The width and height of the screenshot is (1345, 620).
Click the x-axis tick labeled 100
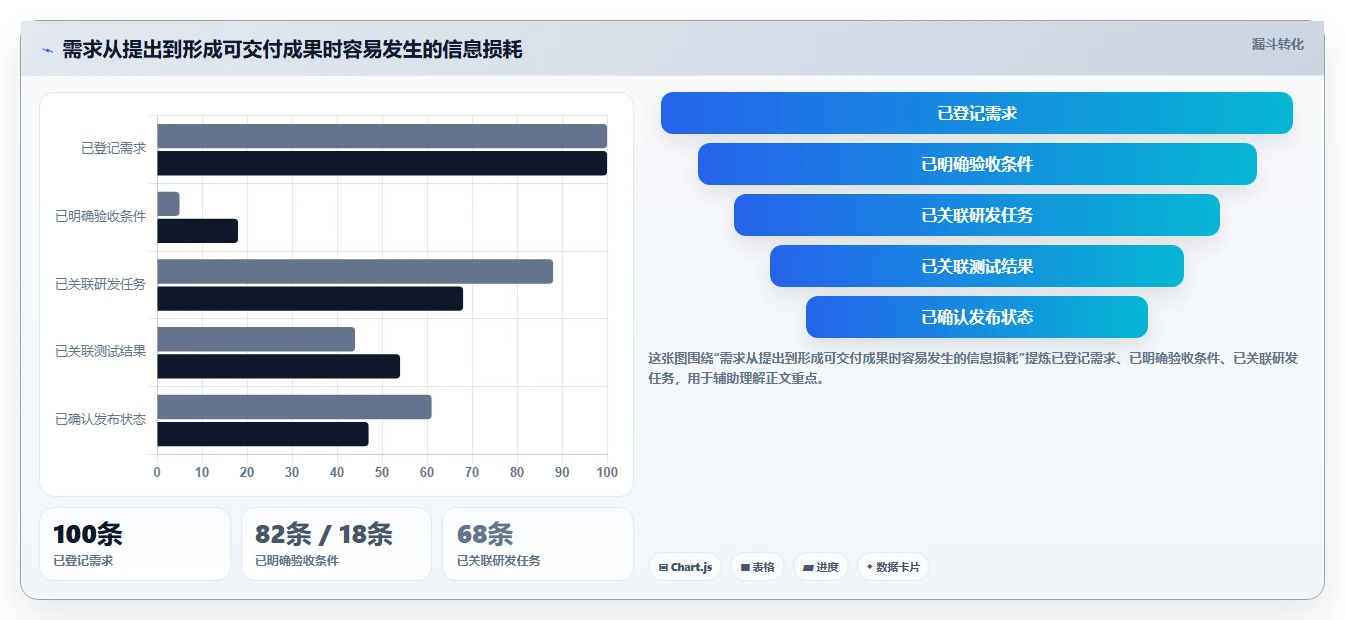pyautogui.click(x=606, y=472)
